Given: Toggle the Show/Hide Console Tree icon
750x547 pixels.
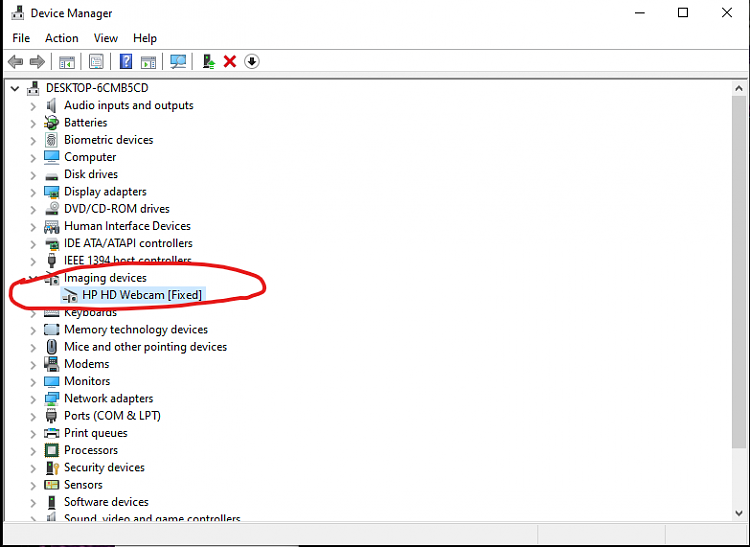Looking at the screenshot, I should (67, 62).
